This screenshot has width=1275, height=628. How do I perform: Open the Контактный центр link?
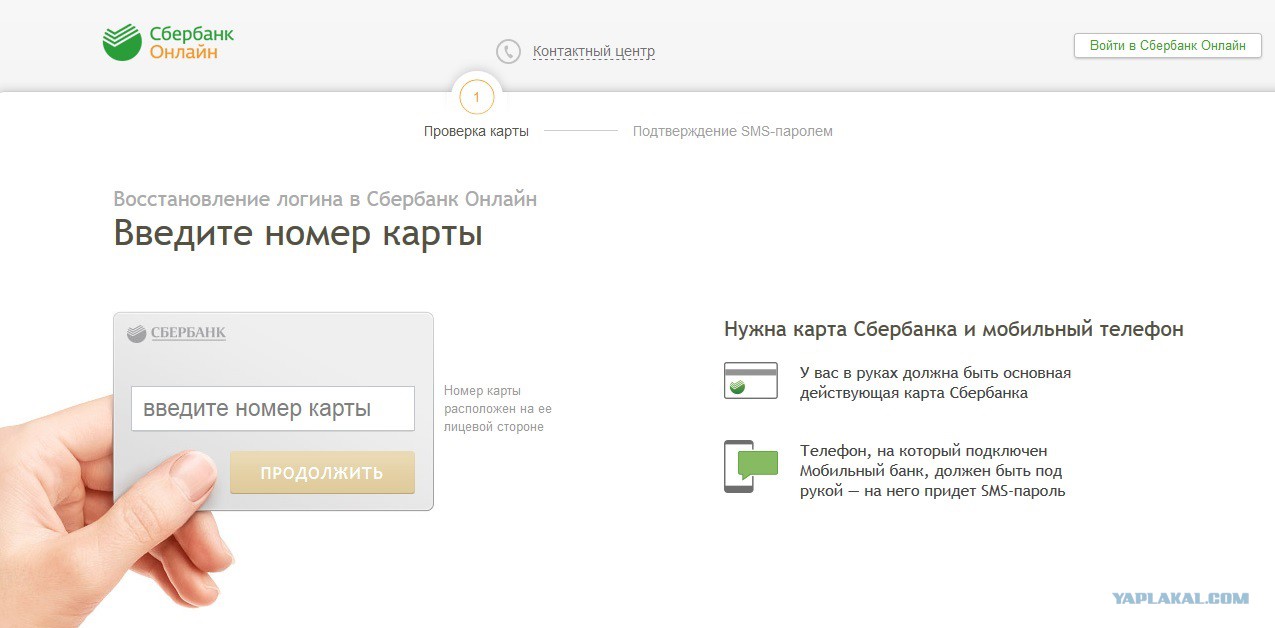(594, 52)
